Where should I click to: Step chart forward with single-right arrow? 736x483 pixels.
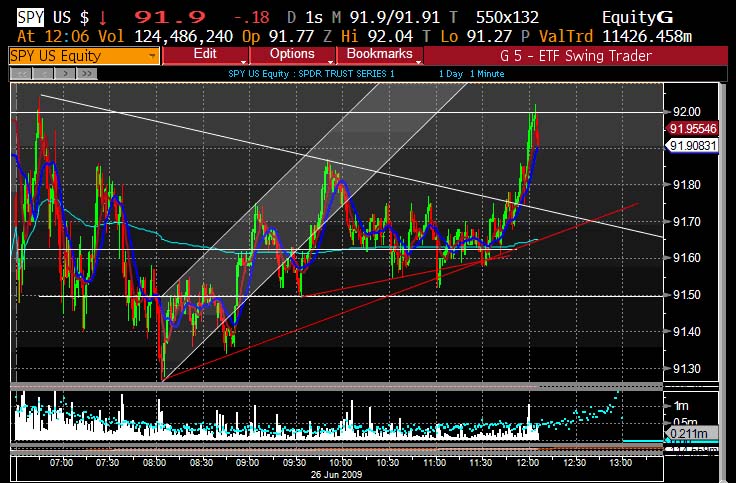(x=65, y=74)
